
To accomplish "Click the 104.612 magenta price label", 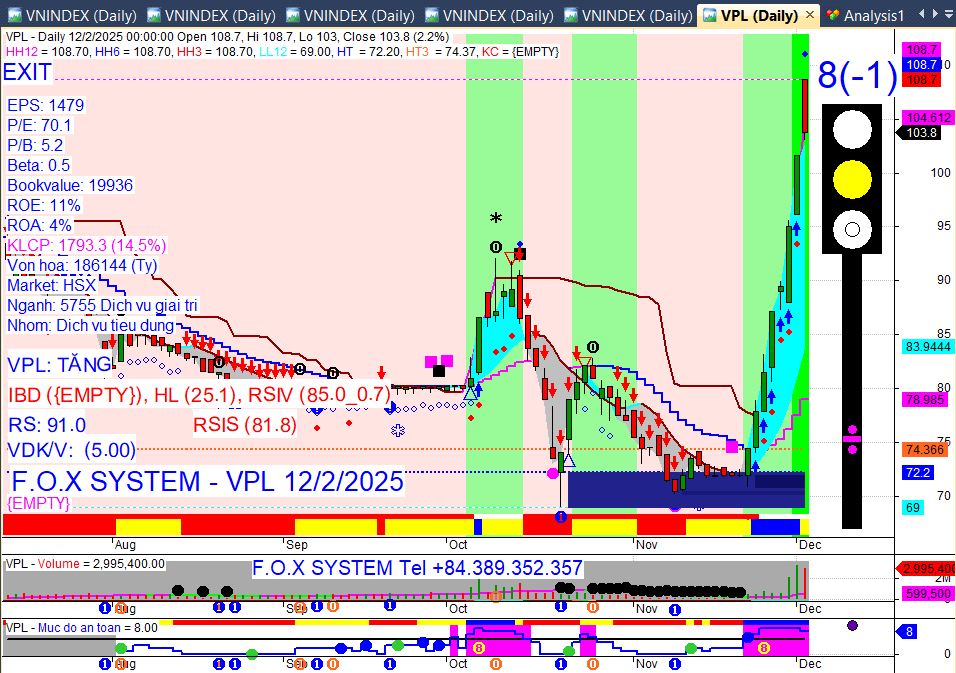I will pos(928,118).
